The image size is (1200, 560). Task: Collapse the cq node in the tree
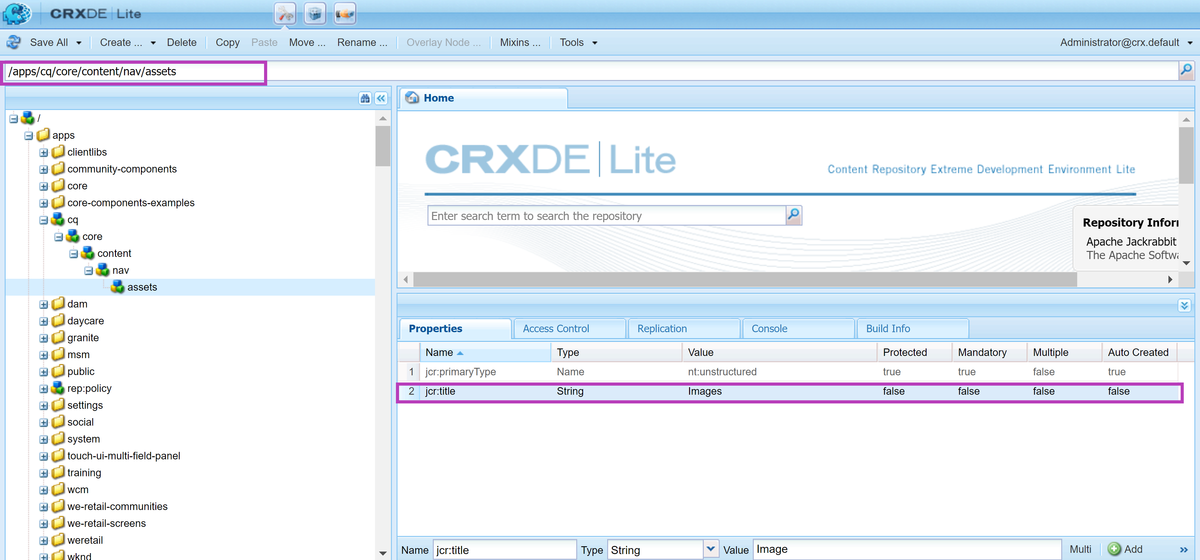[44, 220]
